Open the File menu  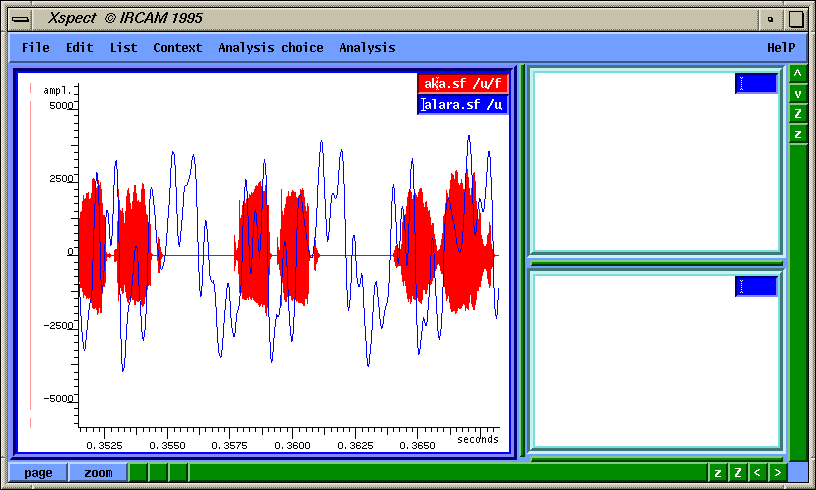coord(35,47)
